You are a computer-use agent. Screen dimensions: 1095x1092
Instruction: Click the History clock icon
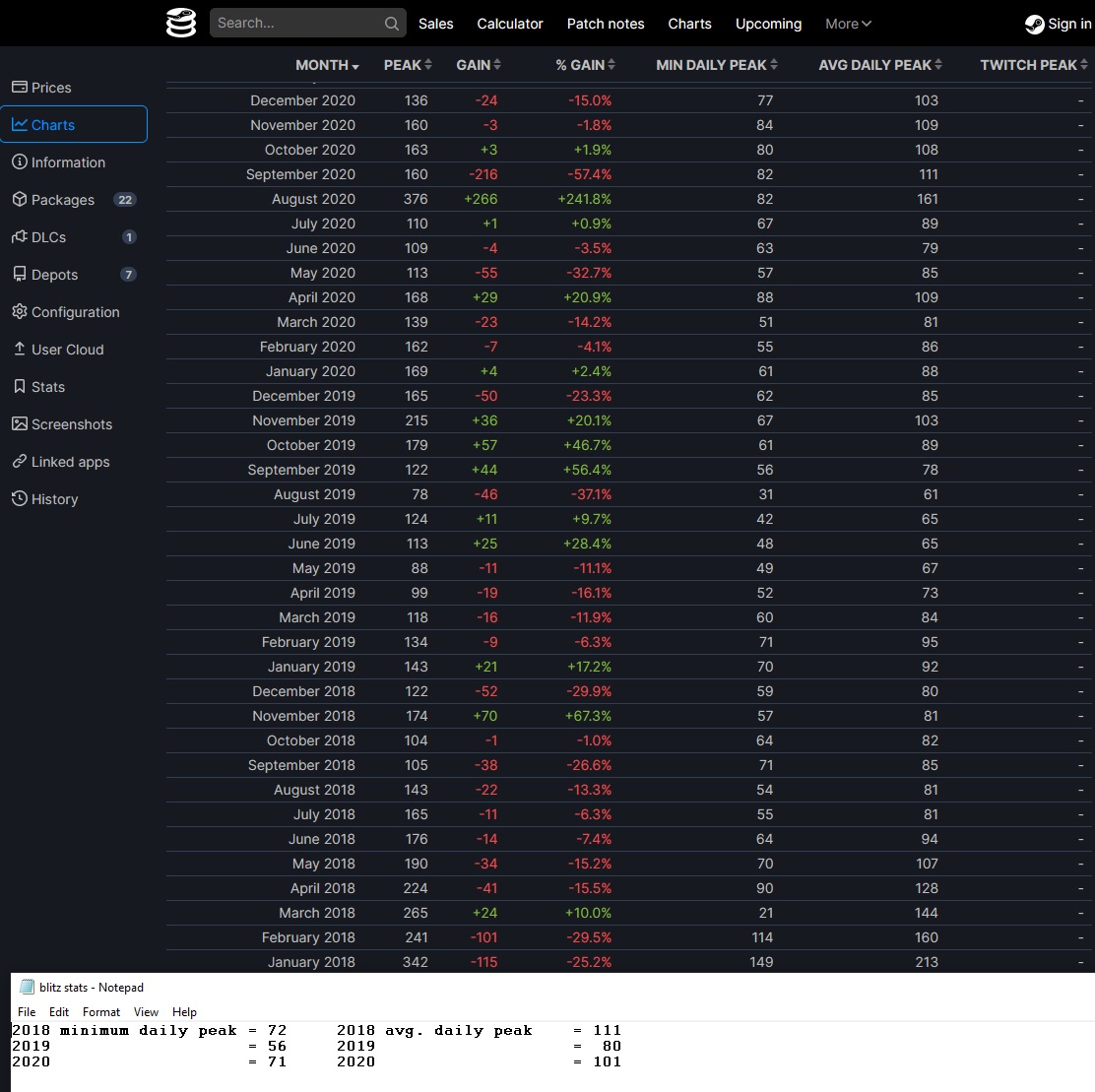(20, 498)
